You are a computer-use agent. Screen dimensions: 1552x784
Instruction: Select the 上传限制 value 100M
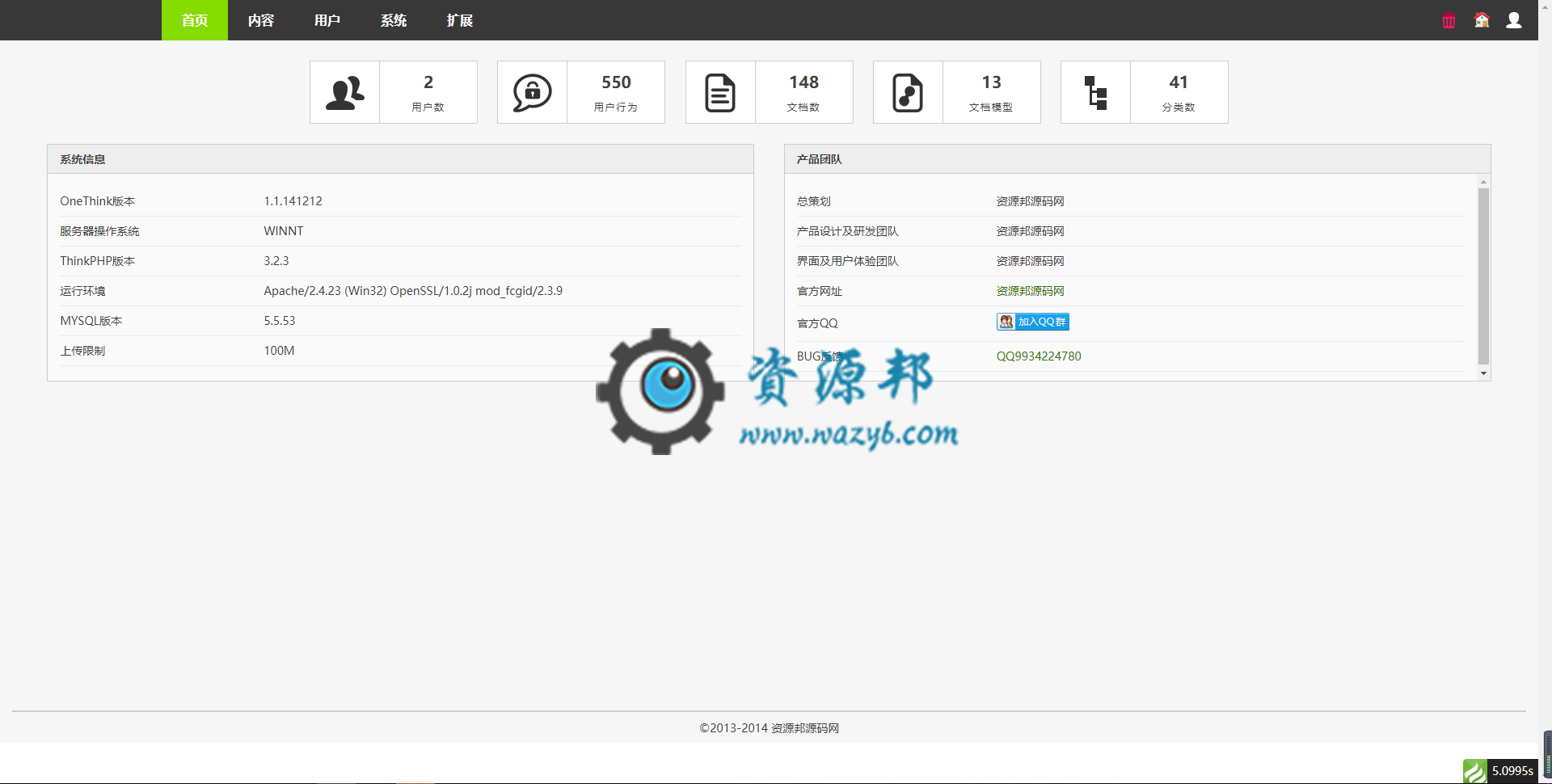point(279,351)
